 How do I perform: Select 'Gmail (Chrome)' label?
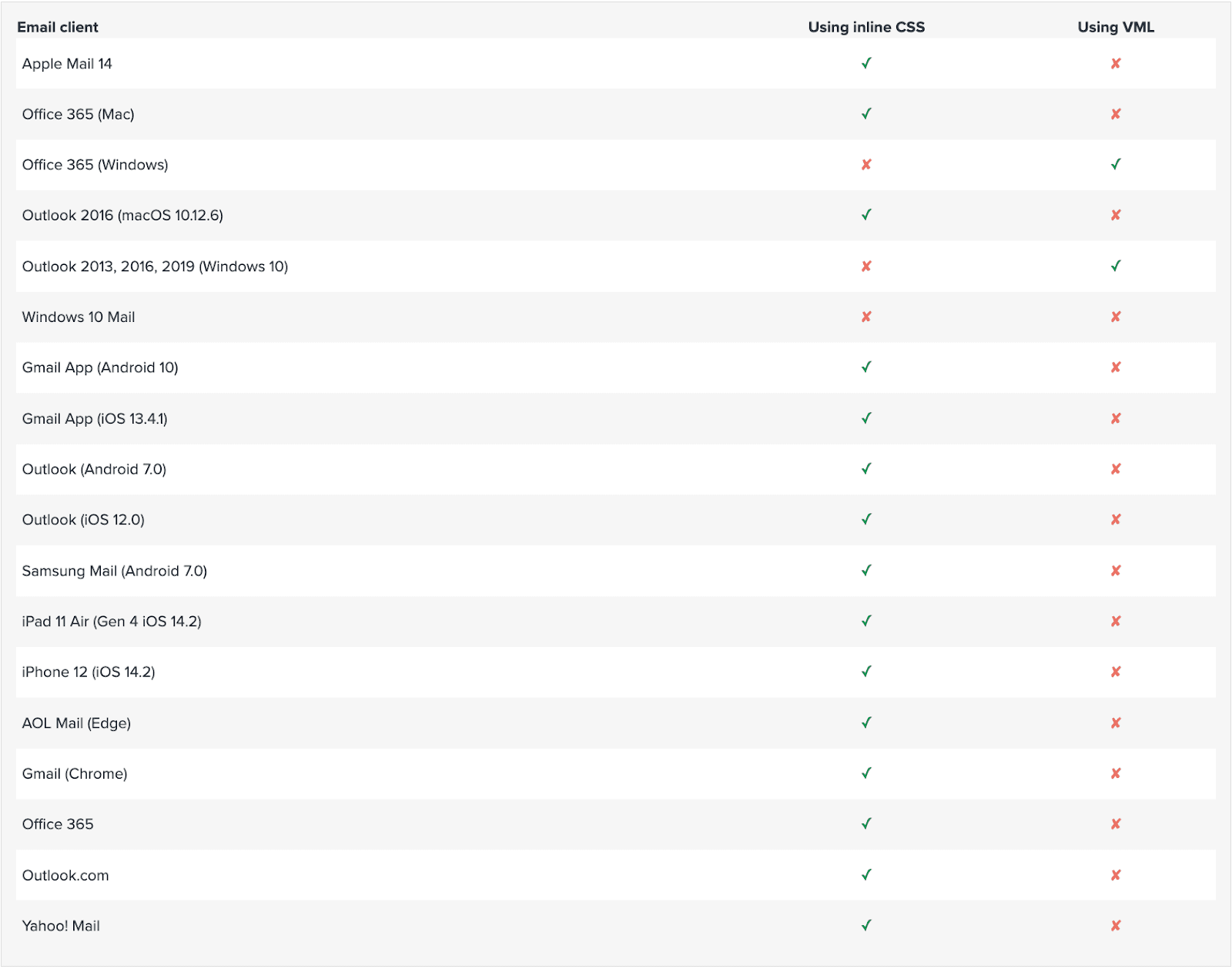pos(75,774)
